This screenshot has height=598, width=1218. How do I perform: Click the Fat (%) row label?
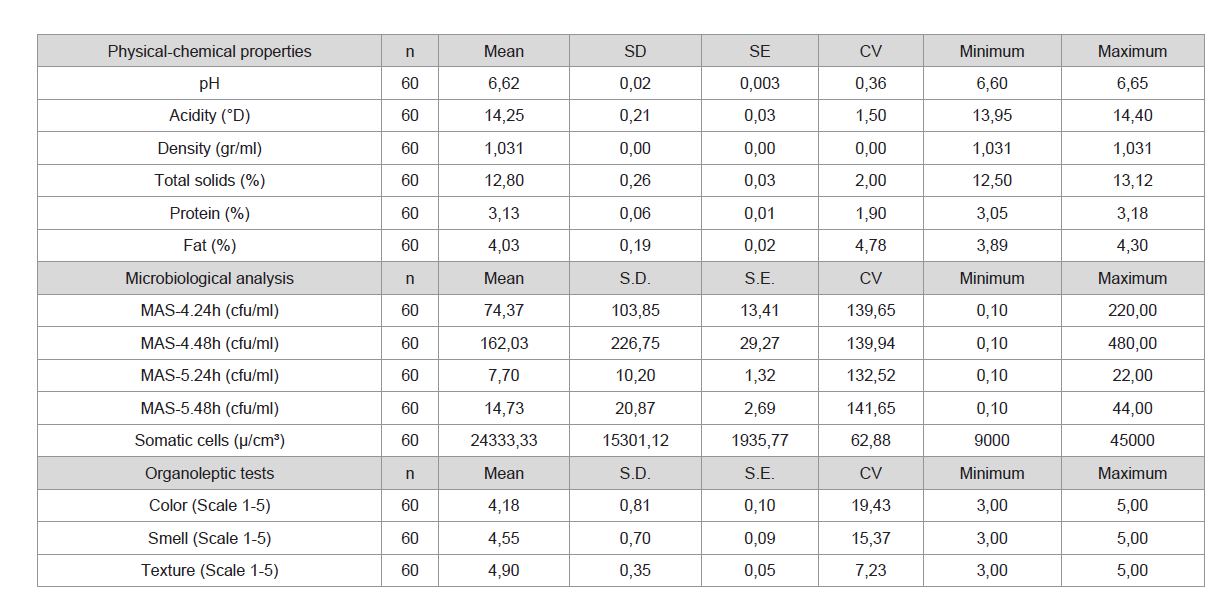coord(209,245)
